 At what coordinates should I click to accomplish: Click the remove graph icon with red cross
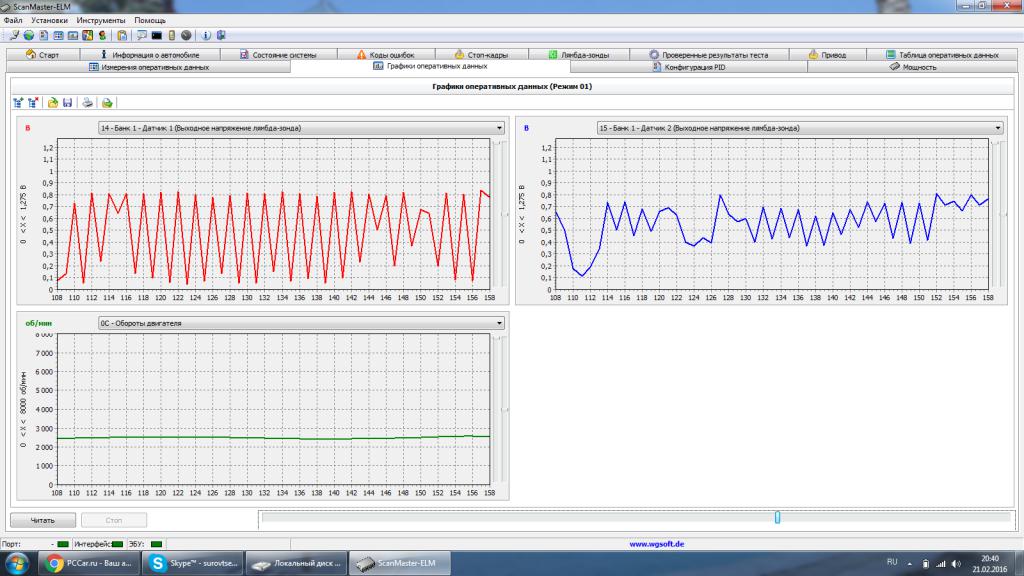click(33, 102)
